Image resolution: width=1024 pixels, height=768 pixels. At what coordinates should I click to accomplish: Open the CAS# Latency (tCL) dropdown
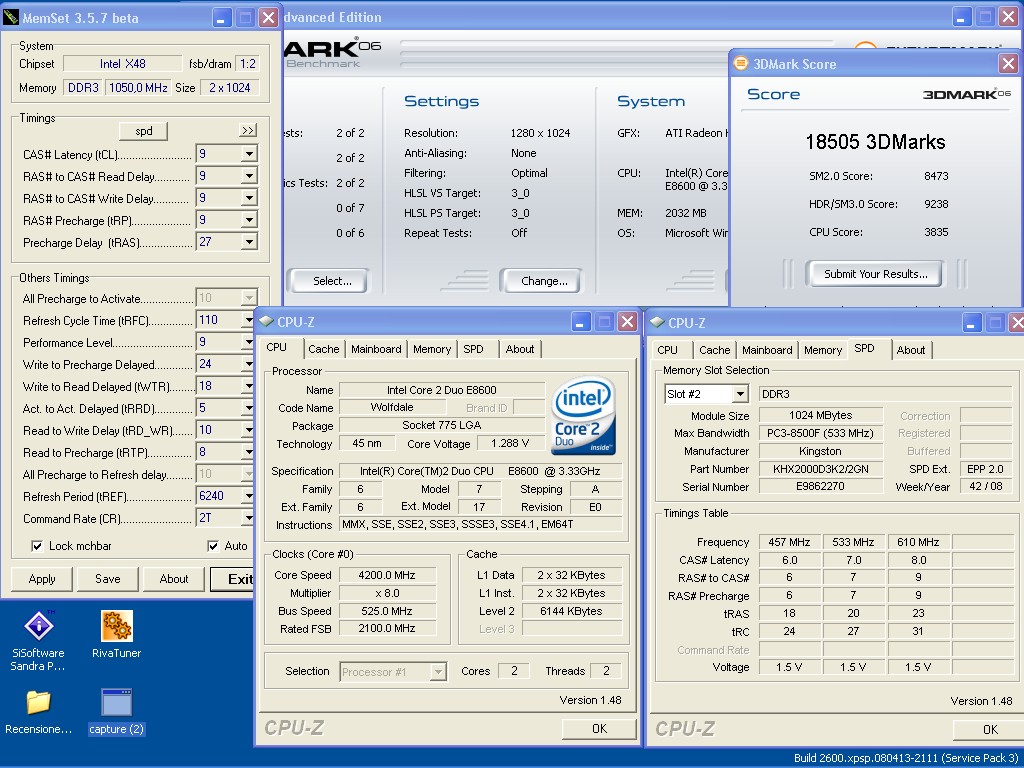[x=249, y=154]
